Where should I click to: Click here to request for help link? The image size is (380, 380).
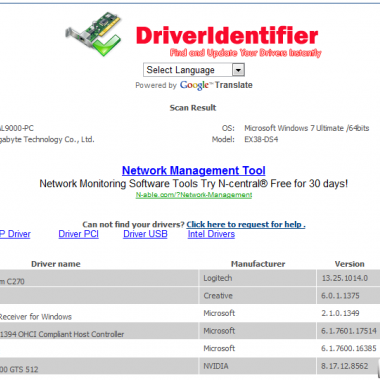(x=246, y=224)
